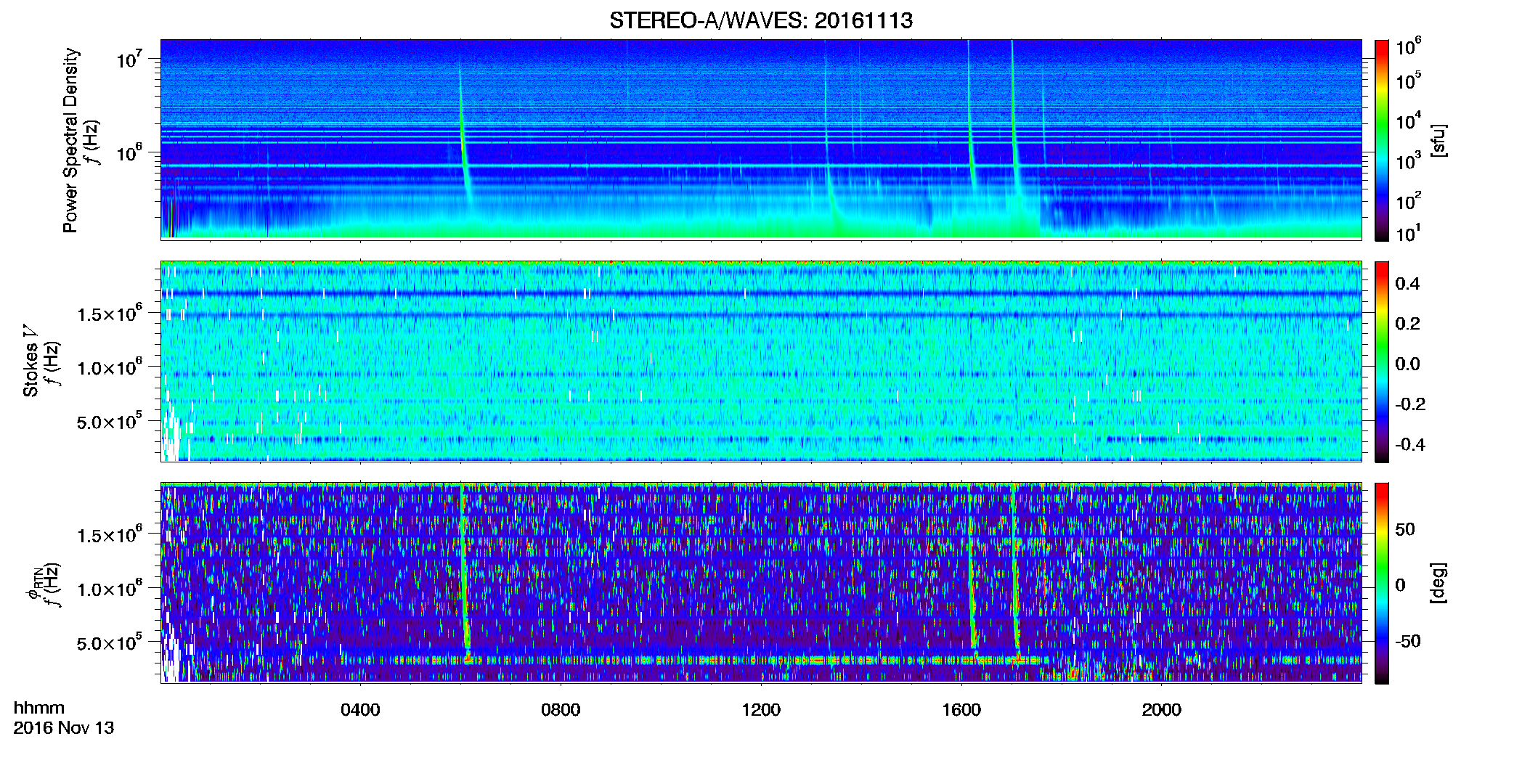Click the 1.0×10^6 tick on the Stokes V axis

[x=110, y=367]
